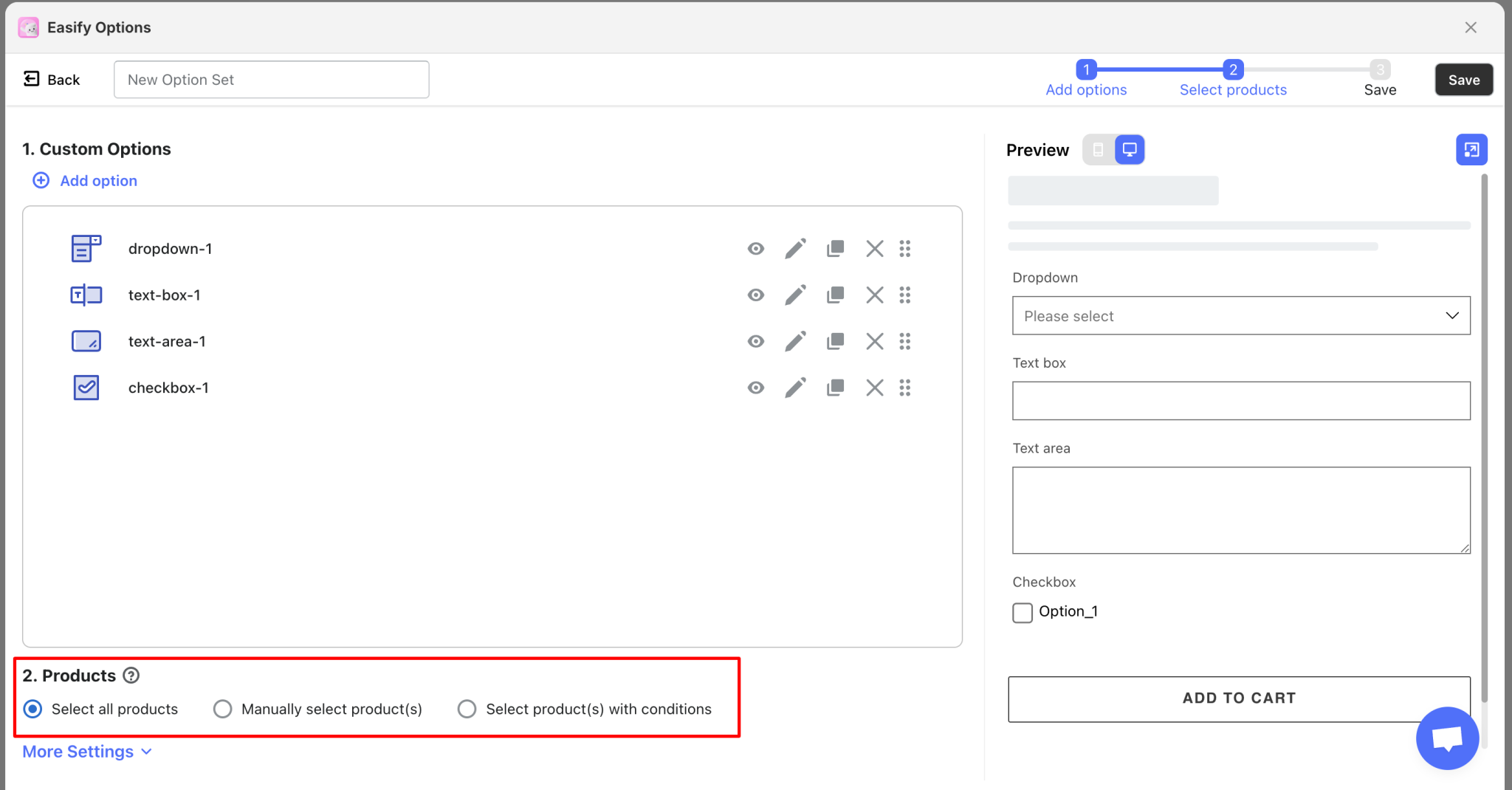Expand More Settings

(x=77, y=751)
